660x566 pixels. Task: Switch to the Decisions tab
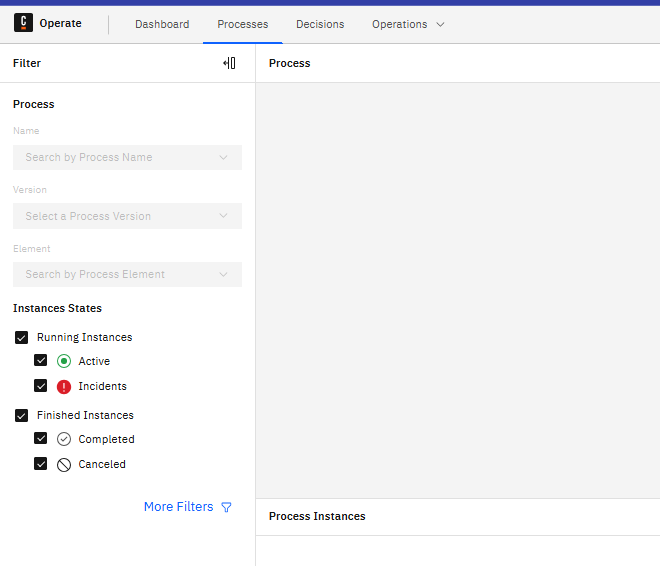pos(320,24)
